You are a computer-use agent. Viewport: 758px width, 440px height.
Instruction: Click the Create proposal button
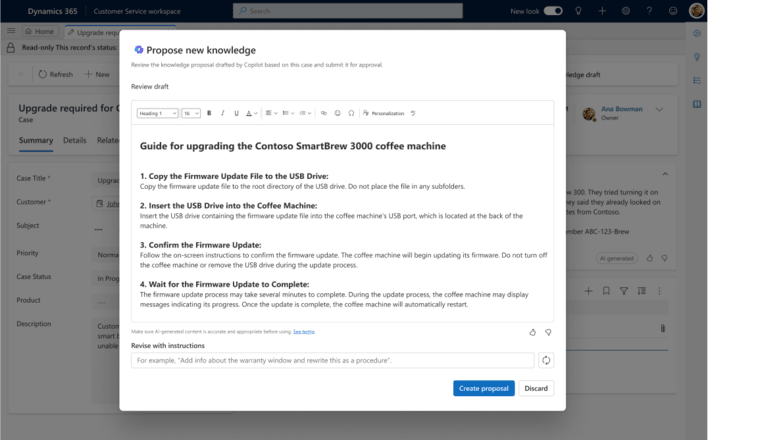[x=483, y=388]
